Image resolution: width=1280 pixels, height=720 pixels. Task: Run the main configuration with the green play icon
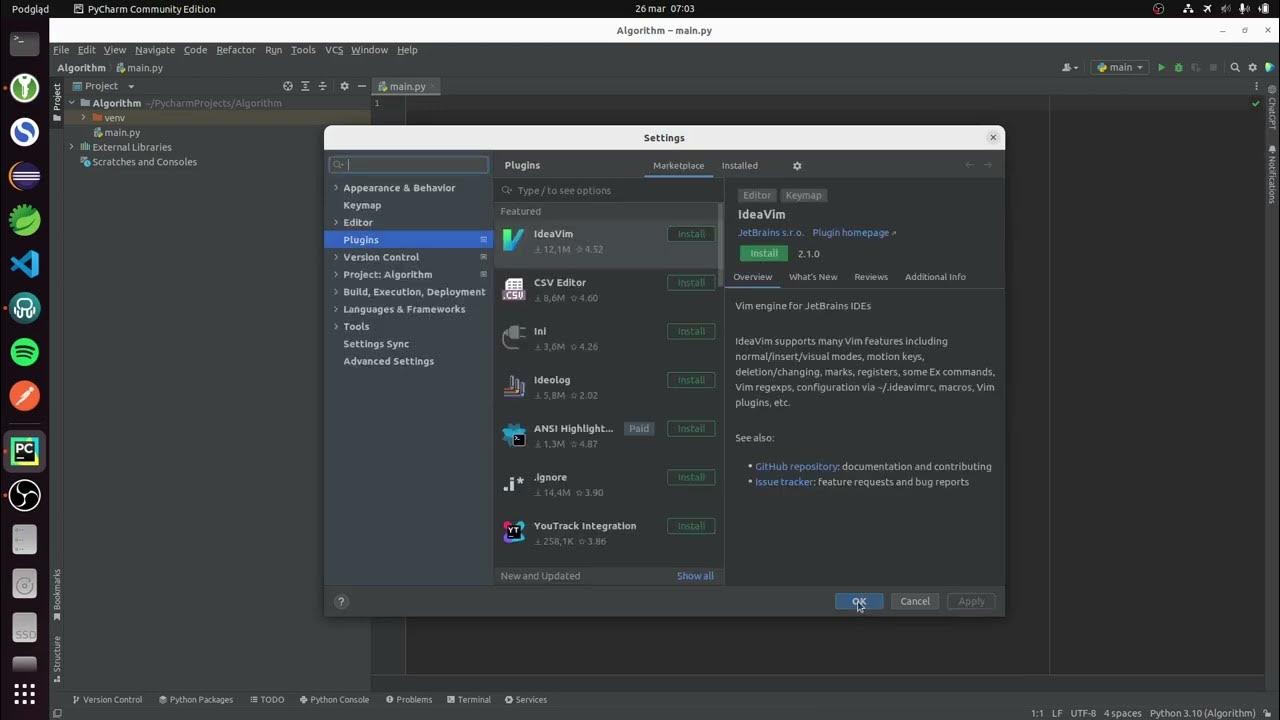click(x=1161, y=68)
